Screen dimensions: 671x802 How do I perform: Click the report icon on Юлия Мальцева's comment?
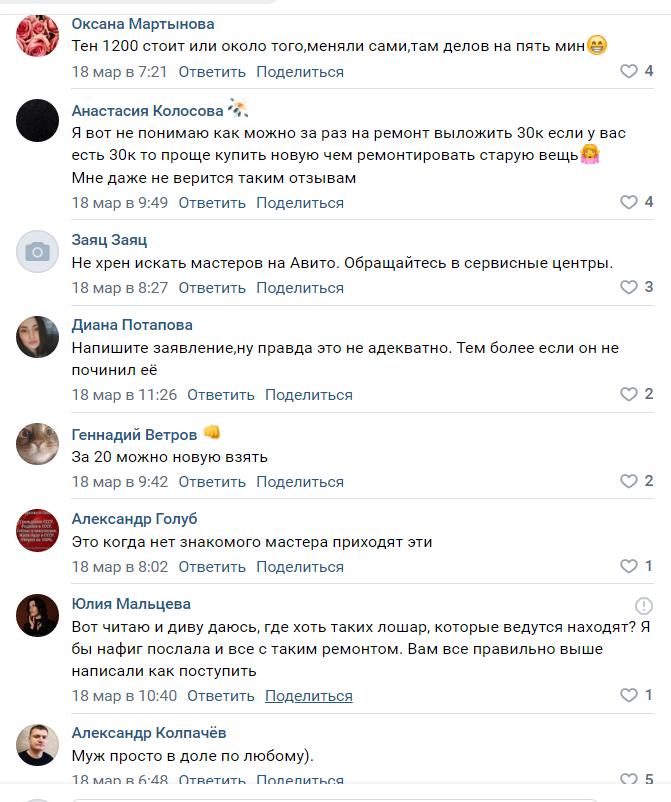tap(644, 606)
